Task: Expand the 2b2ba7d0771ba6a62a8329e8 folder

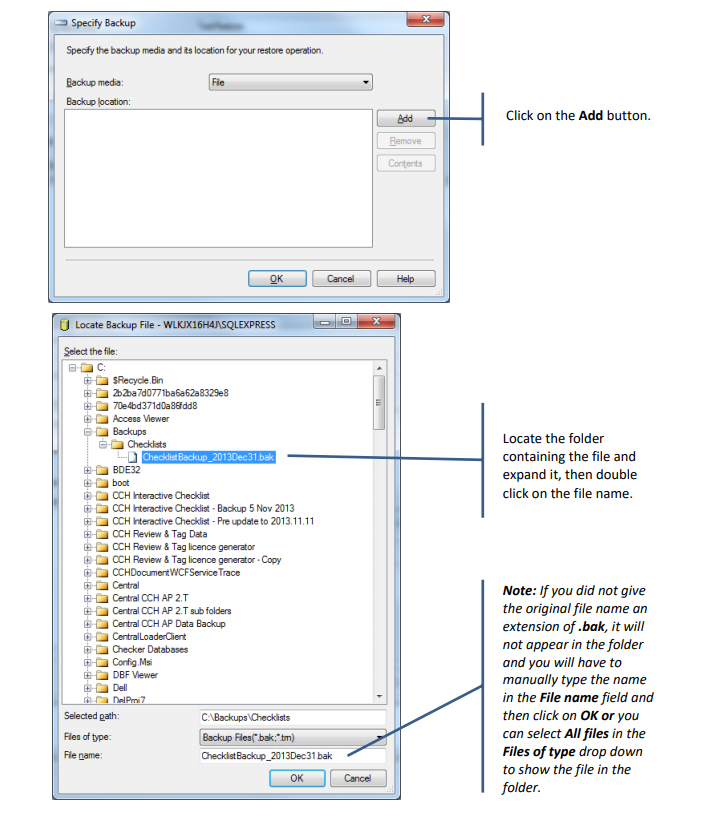Action: 88,393
